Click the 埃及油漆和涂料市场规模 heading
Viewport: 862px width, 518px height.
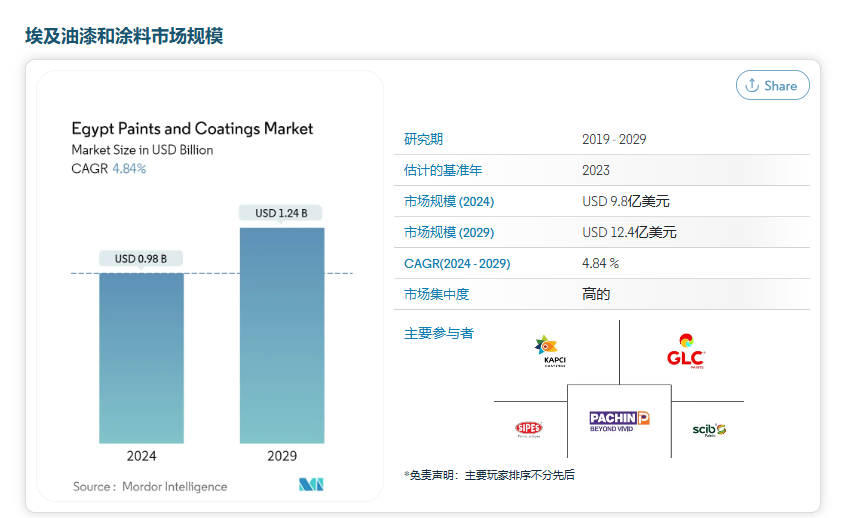tap(124, 36)
